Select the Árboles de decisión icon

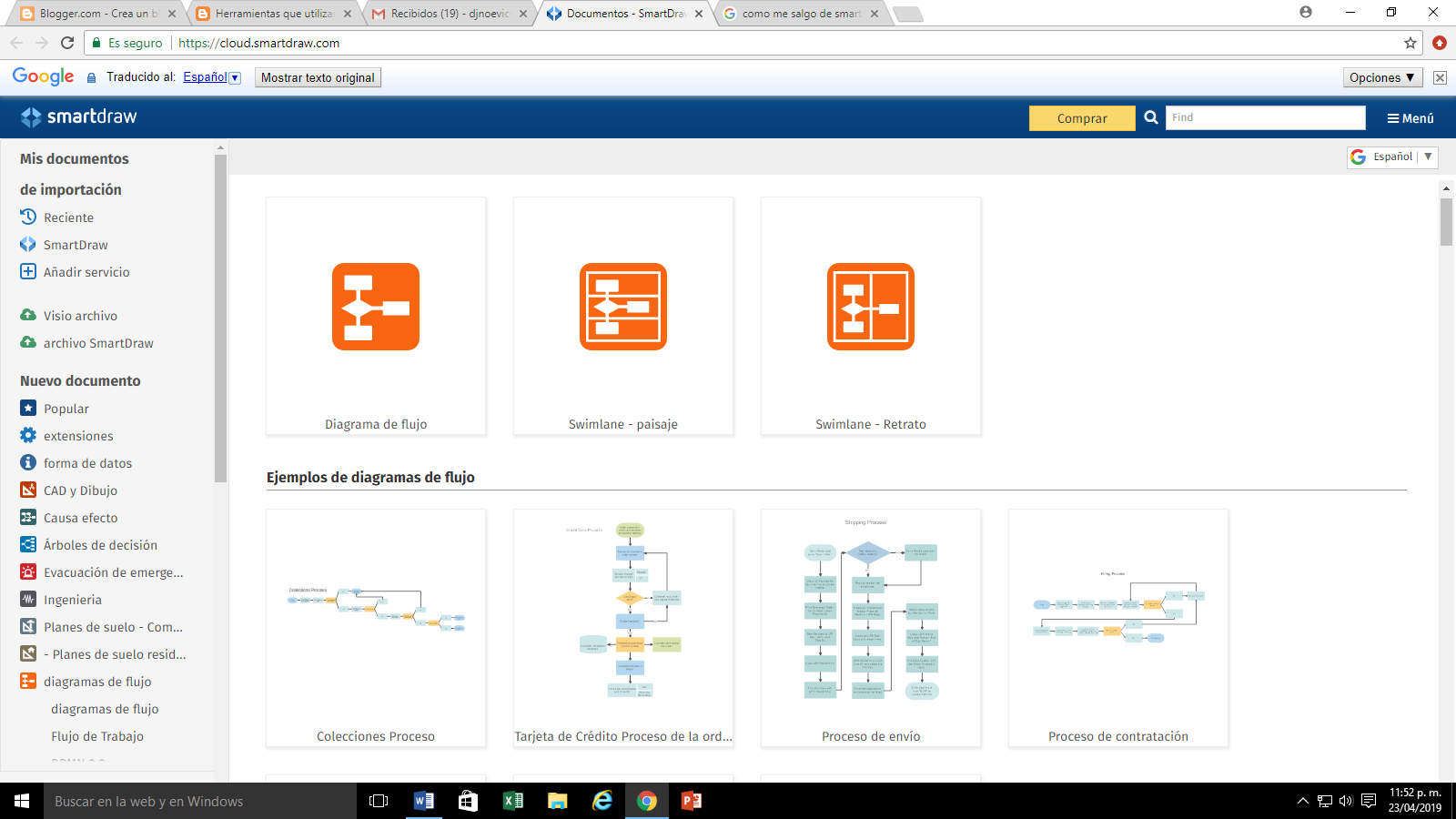pos(28,544)
